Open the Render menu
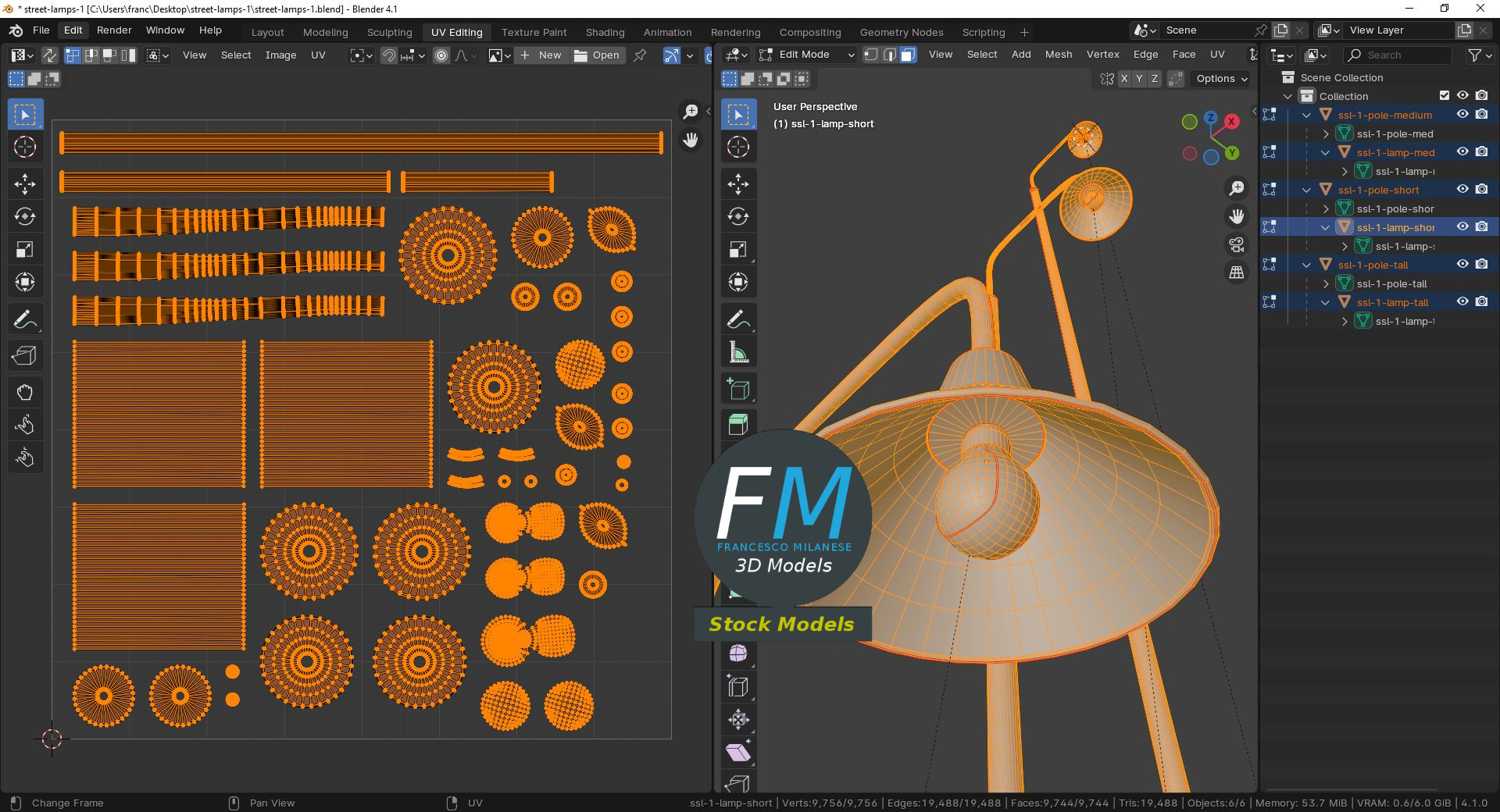The height and width of the screenshot is (812, 1500). (114, 30)
